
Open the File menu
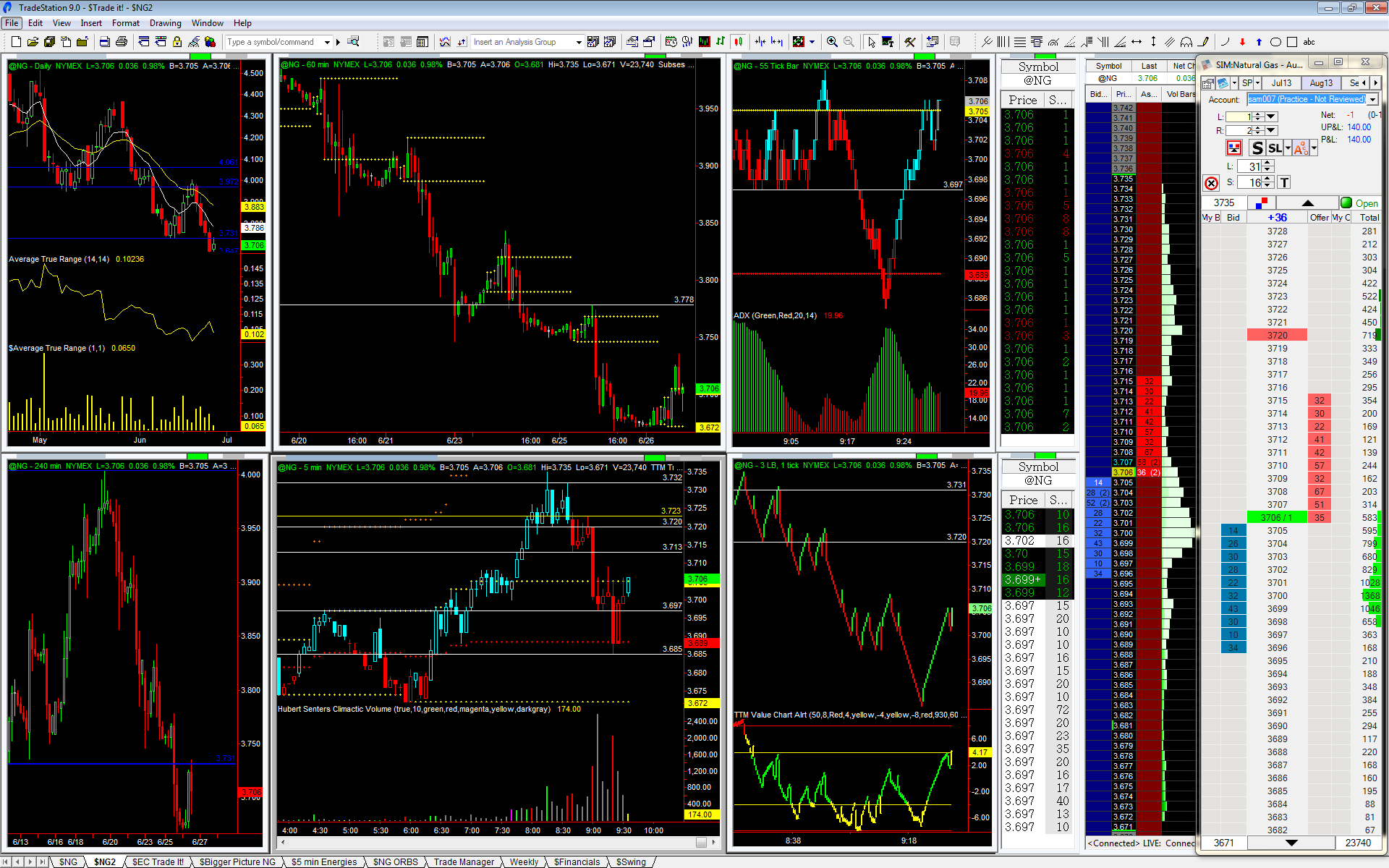tap(12, 23)
